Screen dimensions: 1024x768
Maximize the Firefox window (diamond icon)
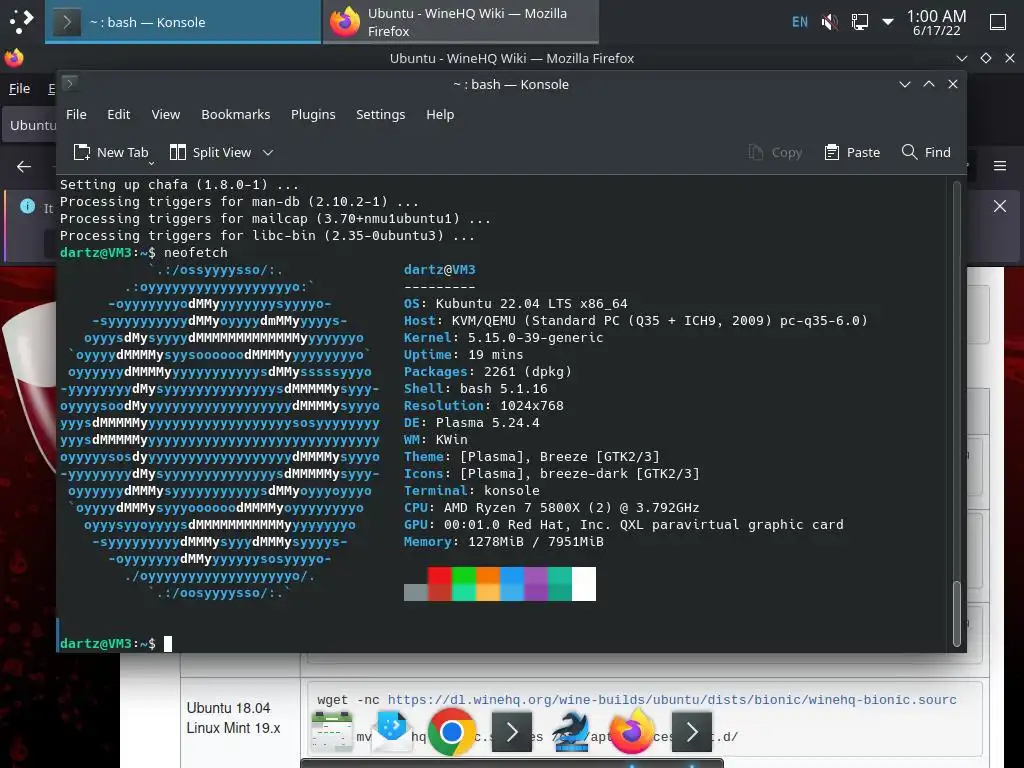[x=985, y=58]
